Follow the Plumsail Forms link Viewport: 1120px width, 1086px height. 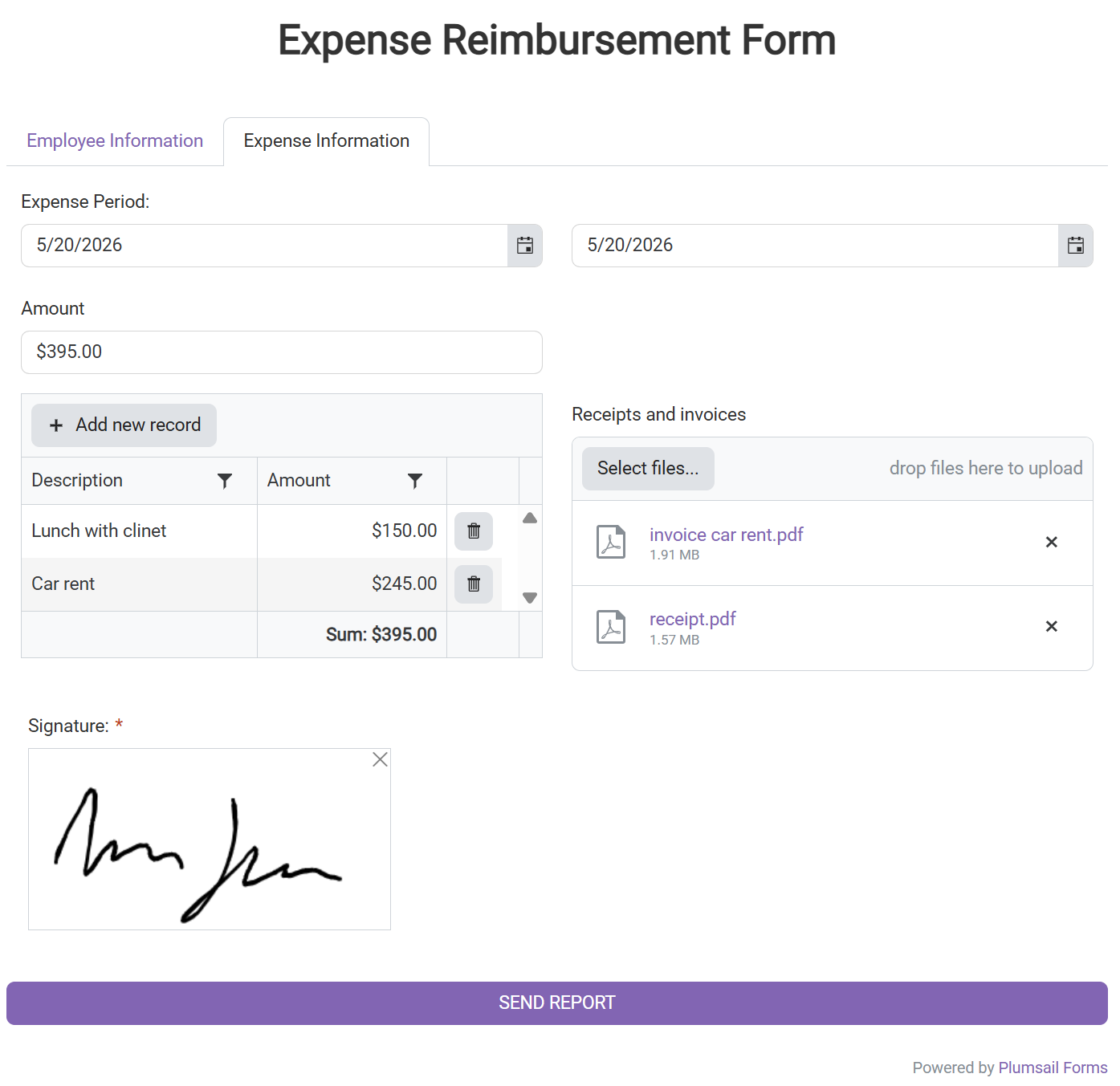pos(1053,1068)
